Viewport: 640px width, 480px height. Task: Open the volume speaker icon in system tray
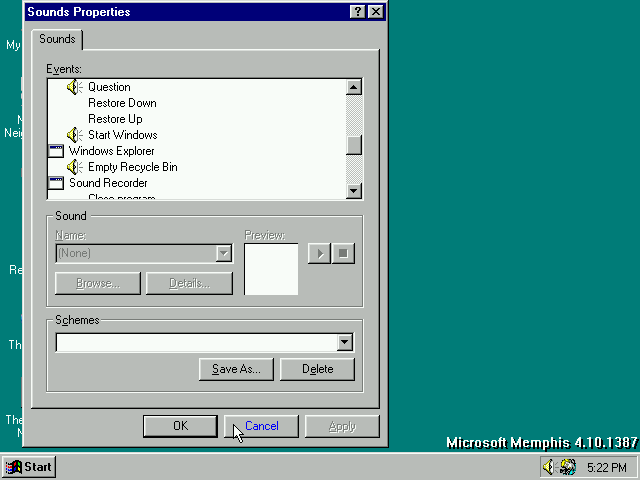(x=549, y=467)
